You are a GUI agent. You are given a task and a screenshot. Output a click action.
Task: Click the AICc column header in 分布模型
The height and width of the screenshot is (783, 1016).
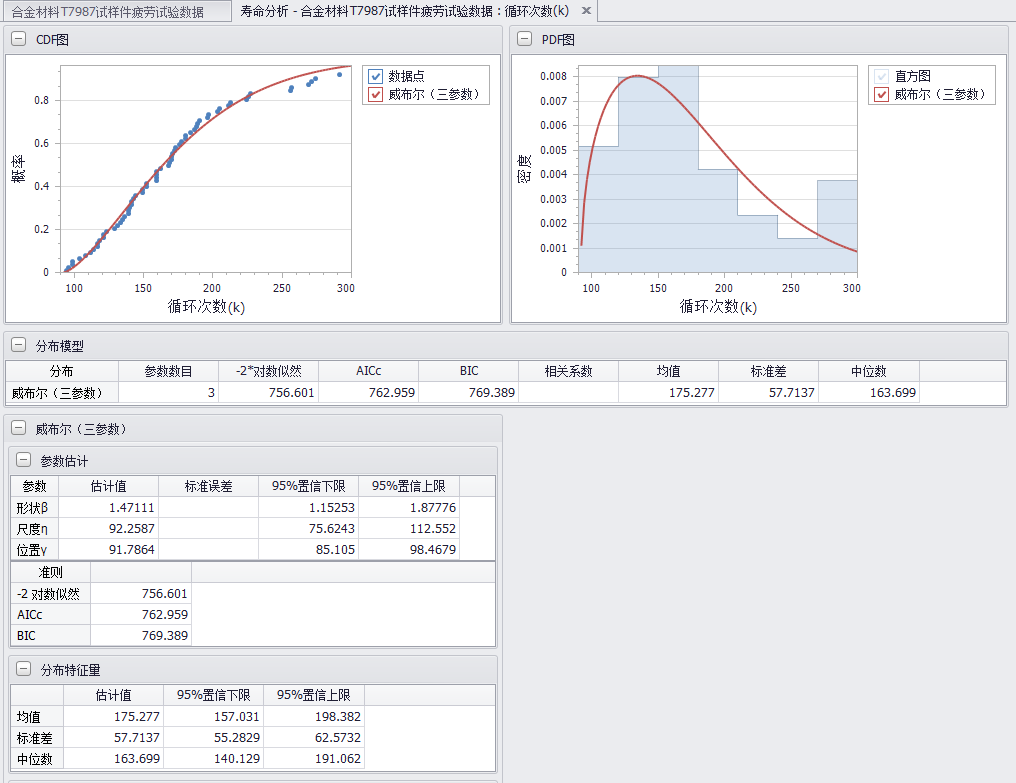point(368,371)
